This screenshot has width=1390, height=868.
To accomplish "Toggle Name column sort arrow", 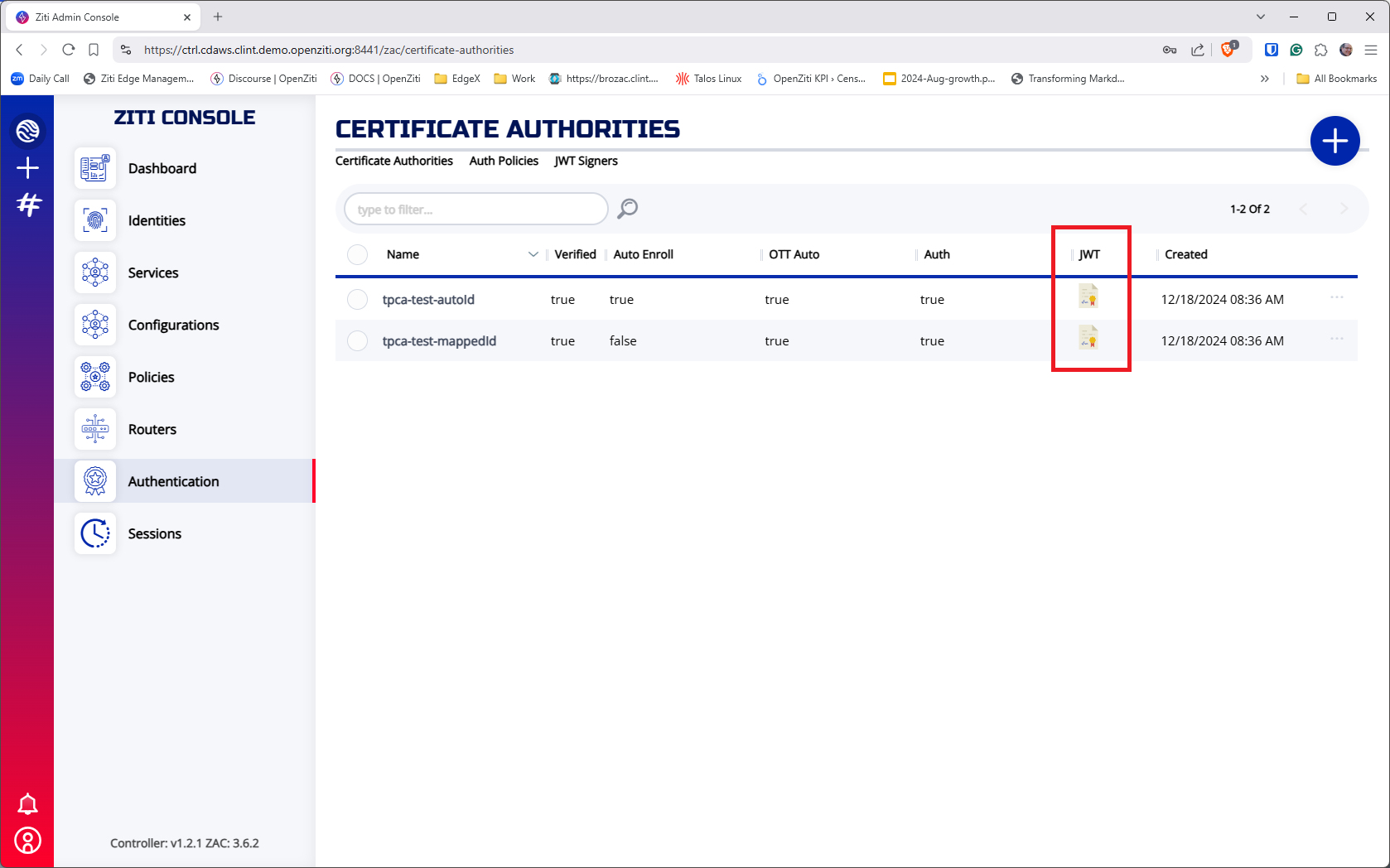I will [x=533, y=254].
